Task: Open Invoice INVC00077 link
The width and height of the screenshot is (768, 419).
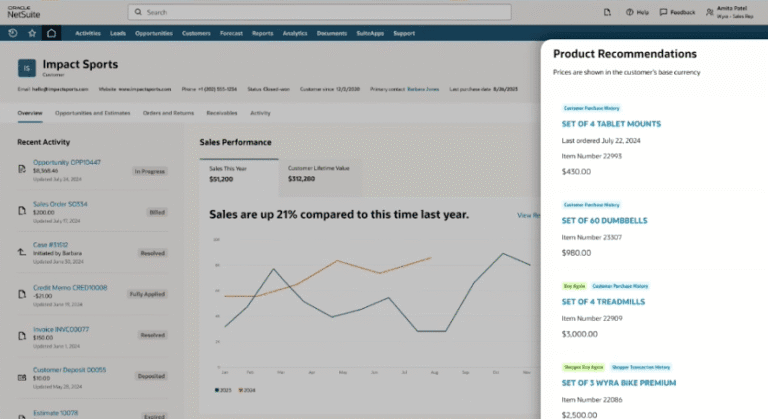Action: coord(61,329)
